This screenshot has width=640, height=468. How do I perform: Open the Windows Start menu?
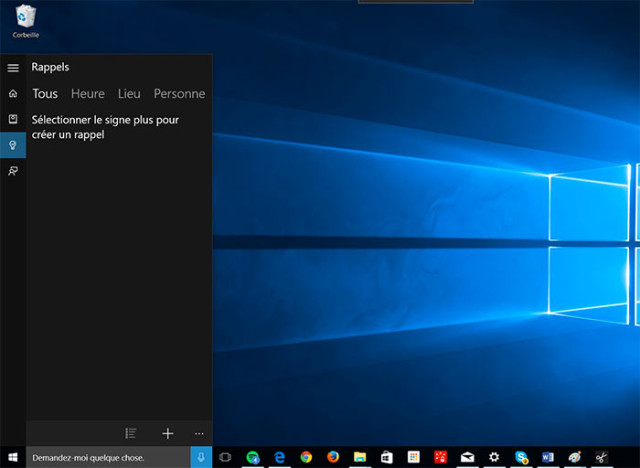click(13, 457)
